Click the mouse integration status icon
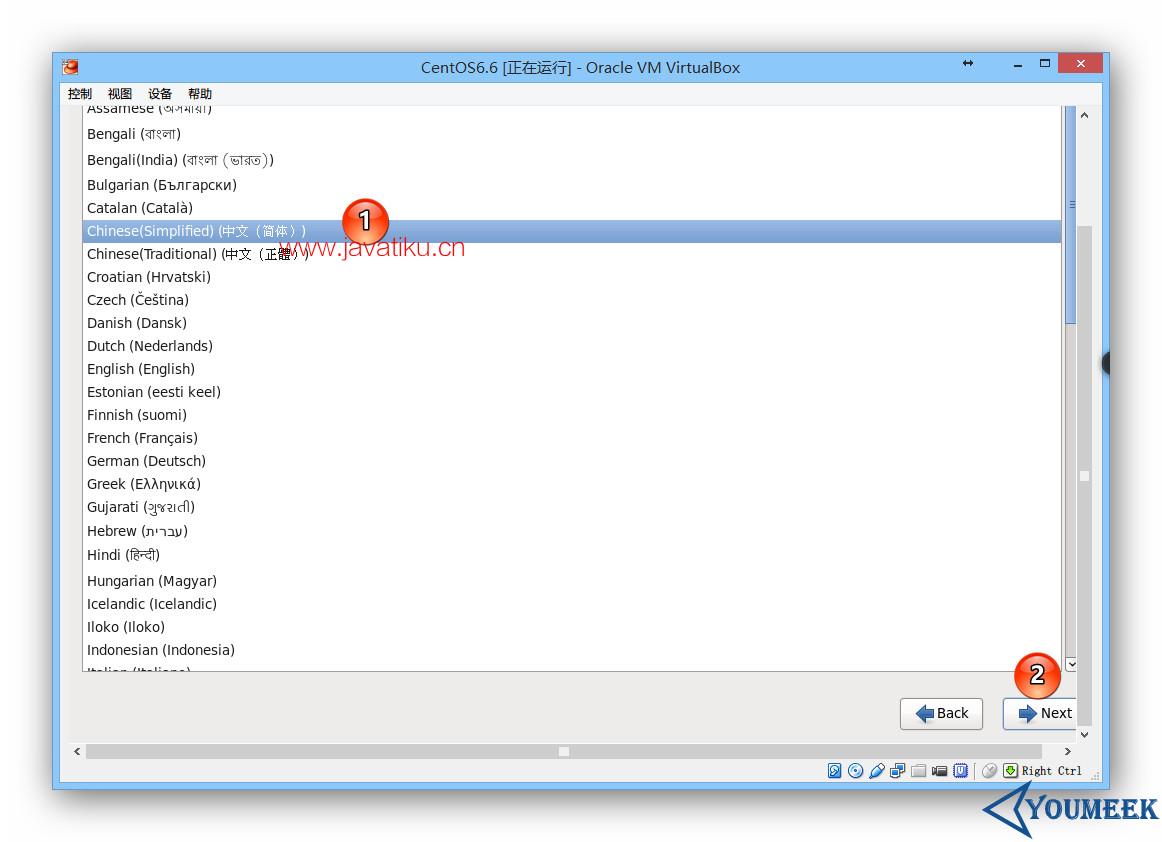1162x842 pixels. pos(989,771)
